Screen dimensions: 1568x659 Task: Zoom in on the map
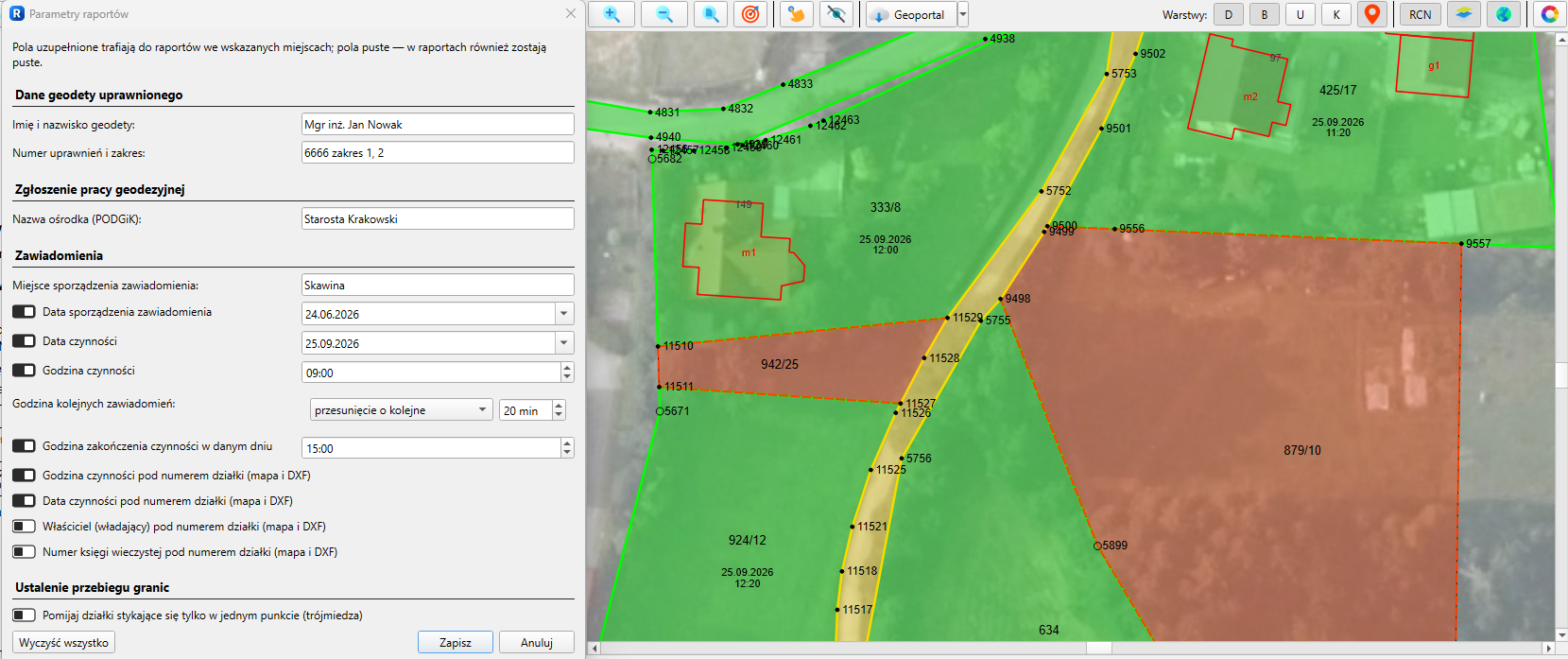pos(612,14)
